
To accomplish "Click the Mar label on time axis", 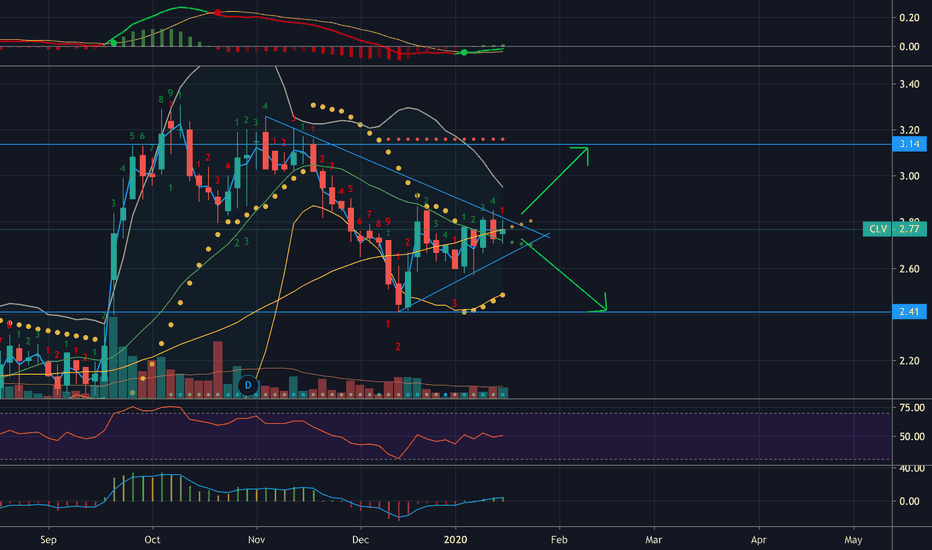I will tap(653, 540).
